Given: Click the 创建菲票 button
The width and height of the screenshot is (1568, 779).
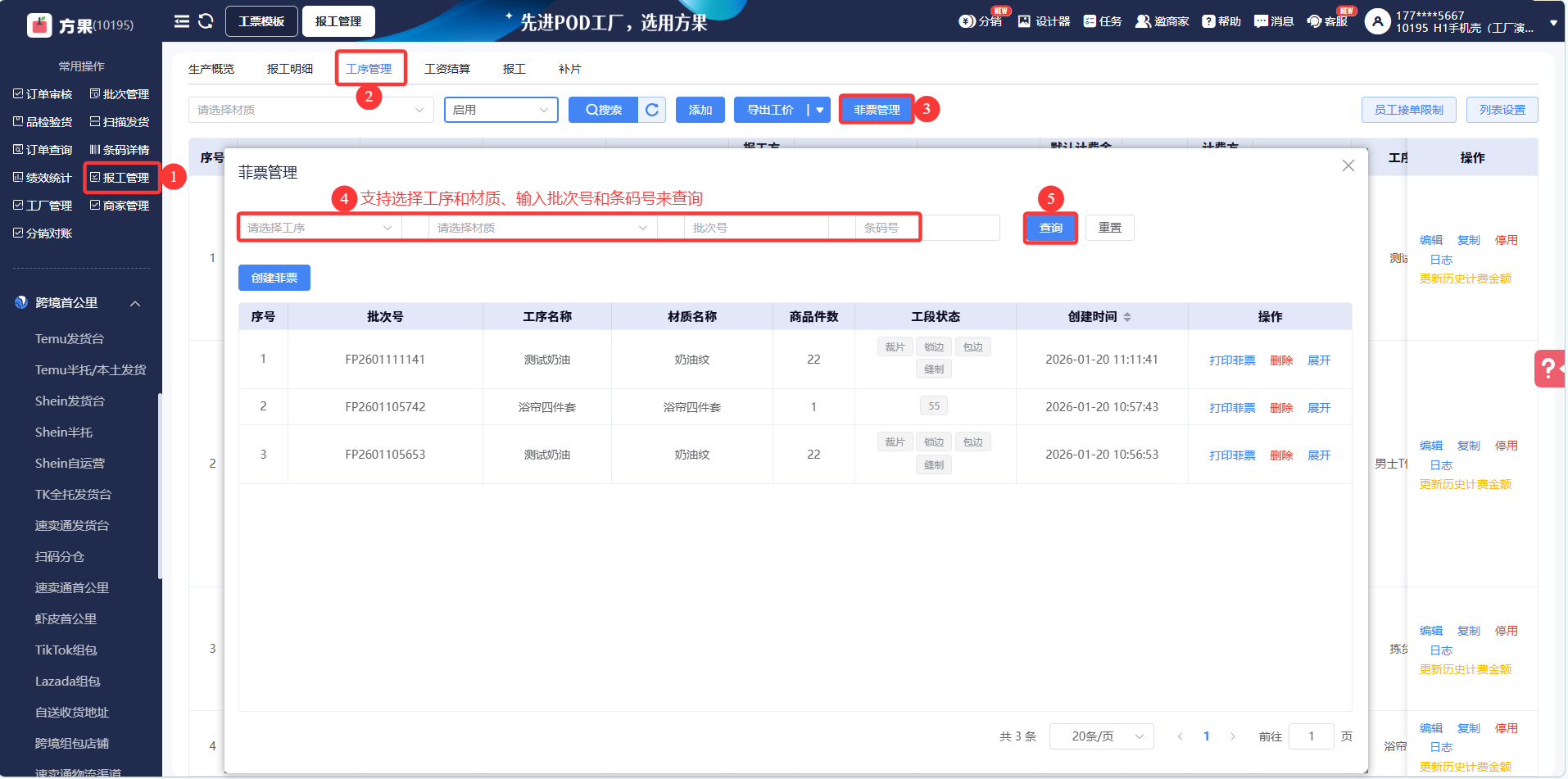Looking at the screenshot, I should [274, 279].
